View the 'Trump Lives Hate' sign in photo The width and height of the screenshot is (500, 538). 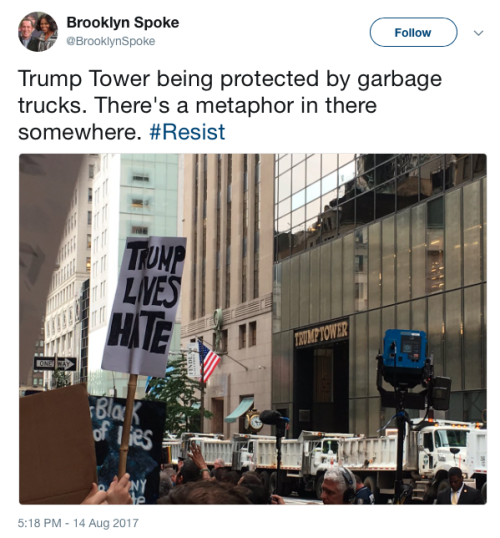click(x=144, y=305)
